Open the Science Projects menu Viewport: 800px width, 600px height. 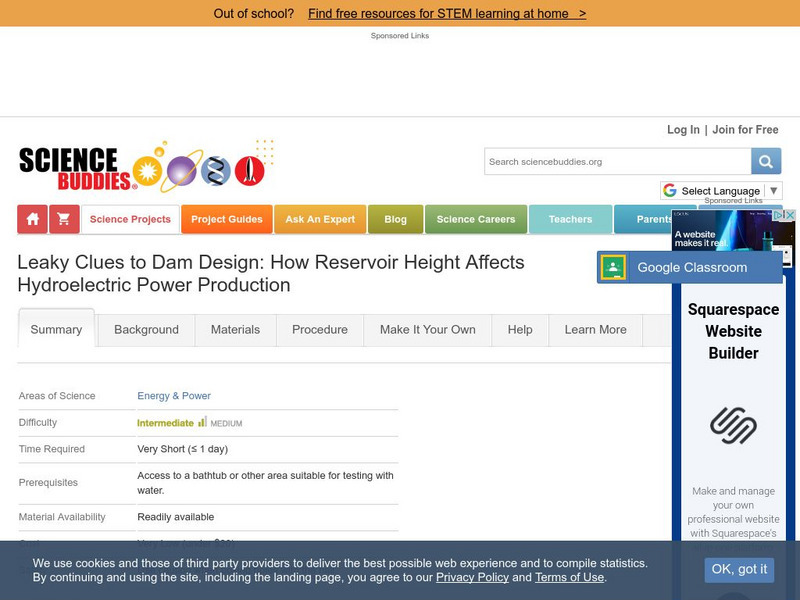point(130,219)
